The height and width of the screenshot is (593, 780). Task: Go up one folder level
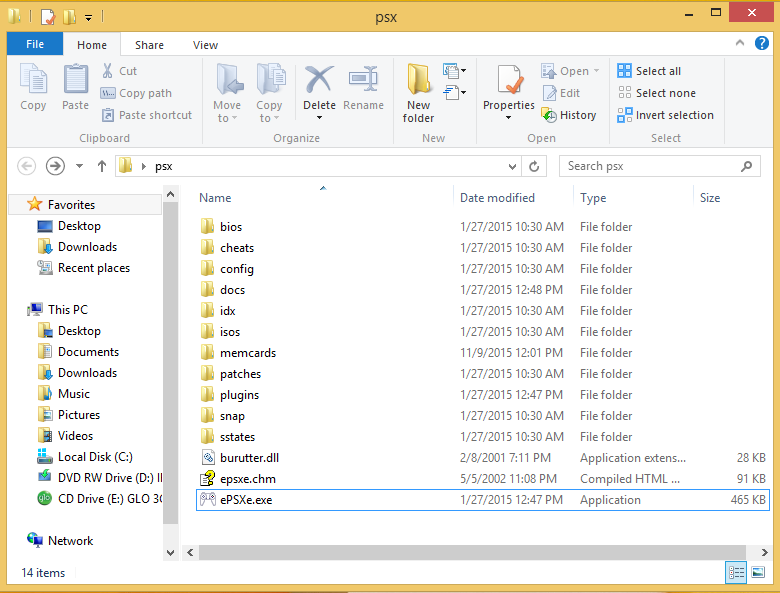click(101, 166)
